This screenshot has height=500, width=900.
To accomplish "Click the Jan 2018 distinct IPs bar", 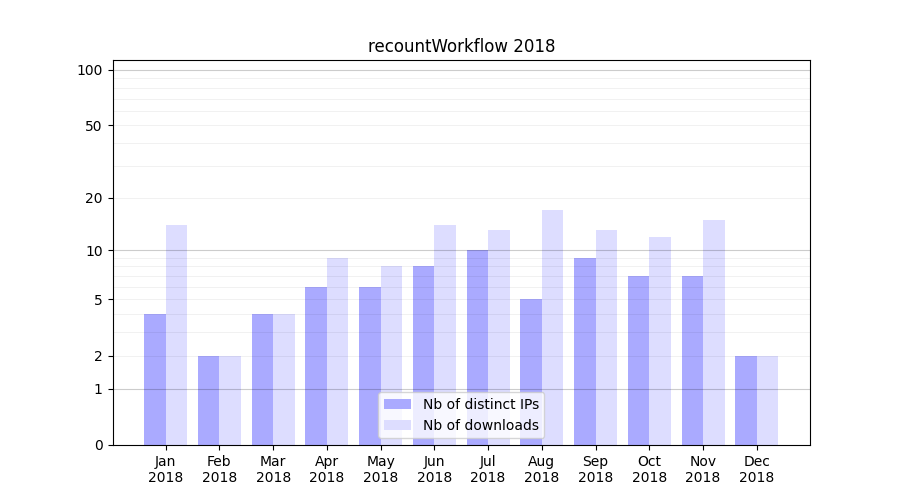I will coord(155,380).
